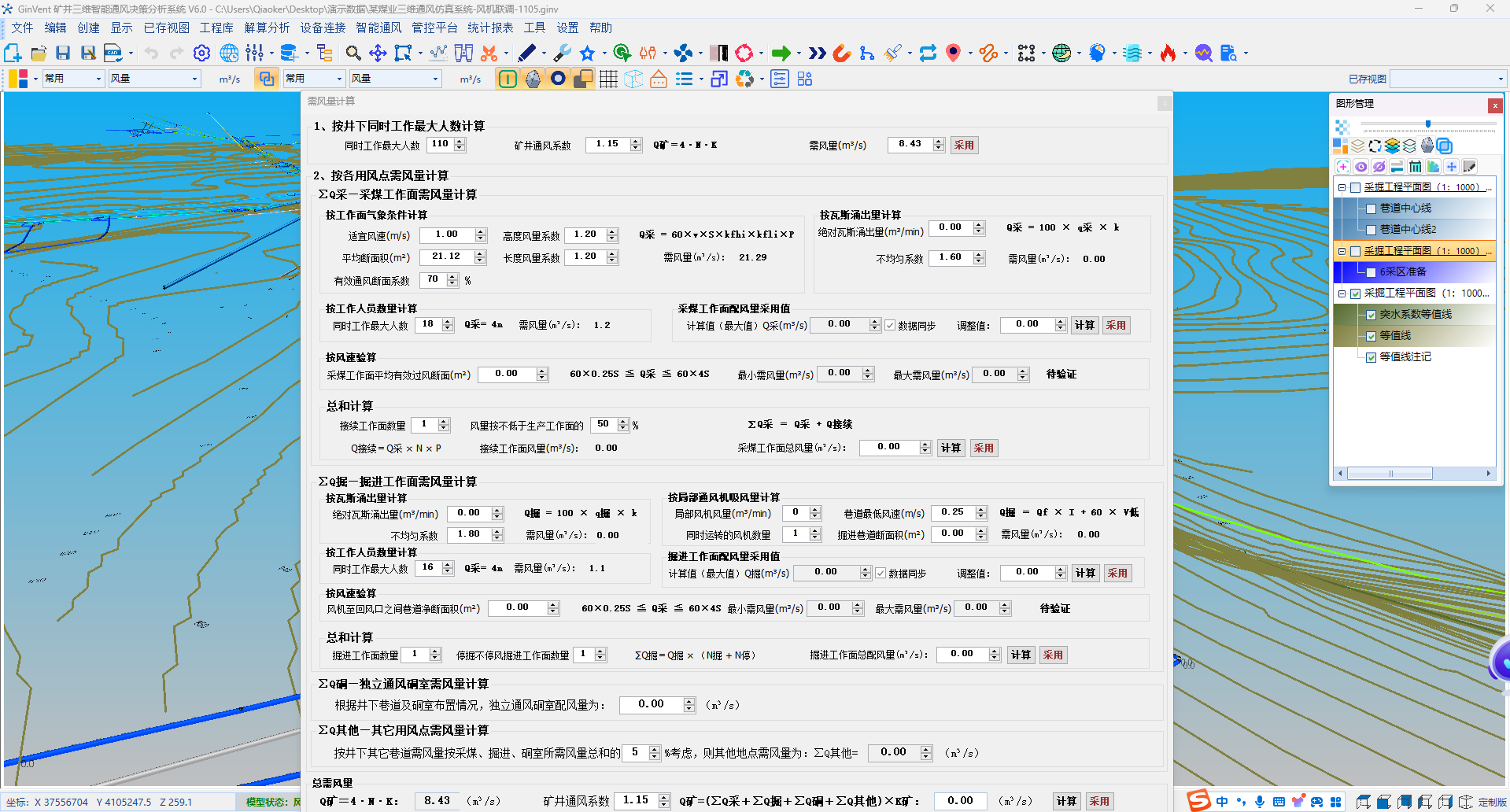Toggle 巷道中心线2 layer checkbox

pos(1372,230)
